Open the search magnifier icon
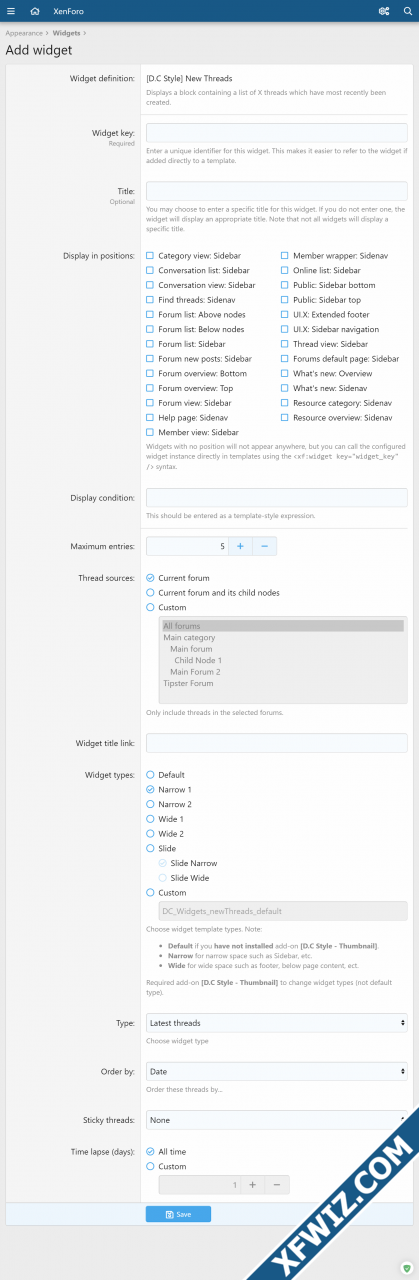 [x=407, y=11]
